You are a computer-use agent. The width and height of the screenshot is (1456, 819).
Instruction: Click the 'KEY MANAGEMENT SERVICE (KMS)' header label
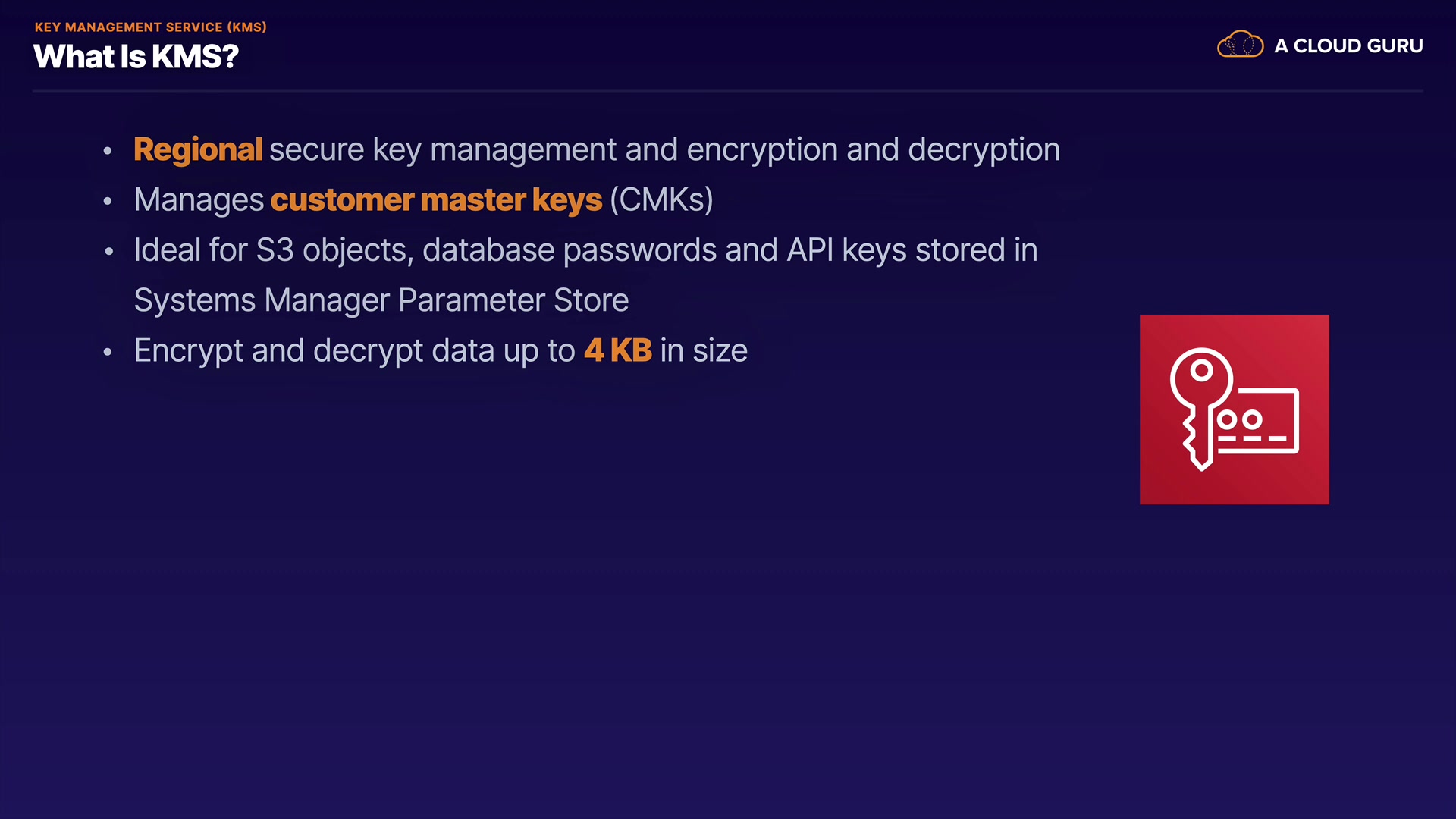pyautogui.click(x=151, y=27)
